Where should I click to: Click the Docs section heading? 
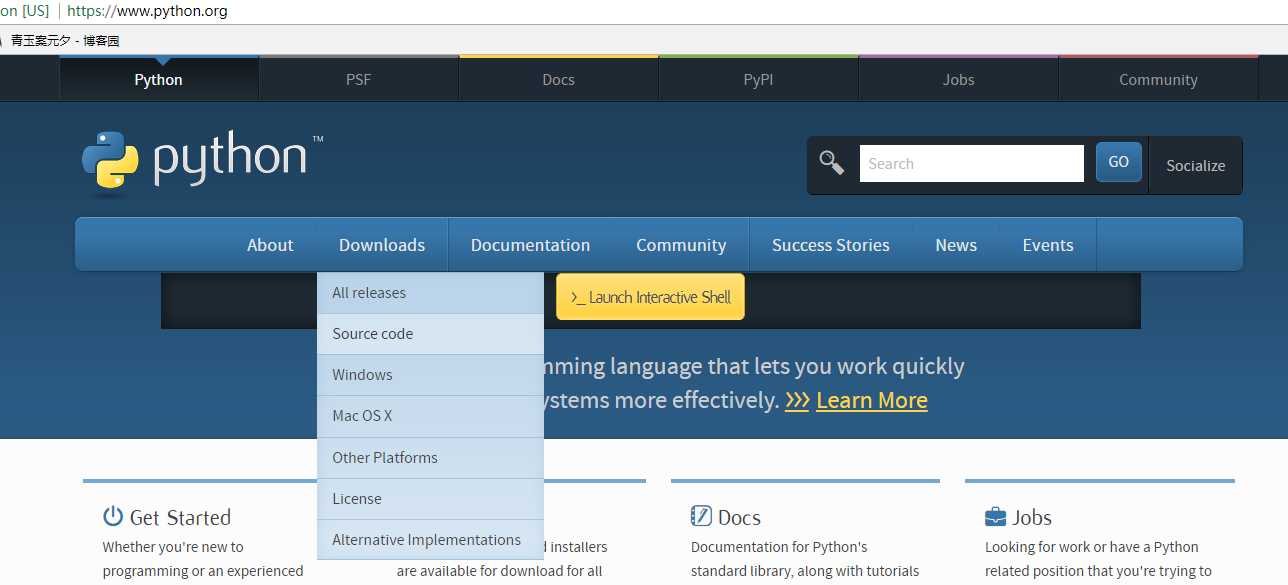tap(739, 518)
